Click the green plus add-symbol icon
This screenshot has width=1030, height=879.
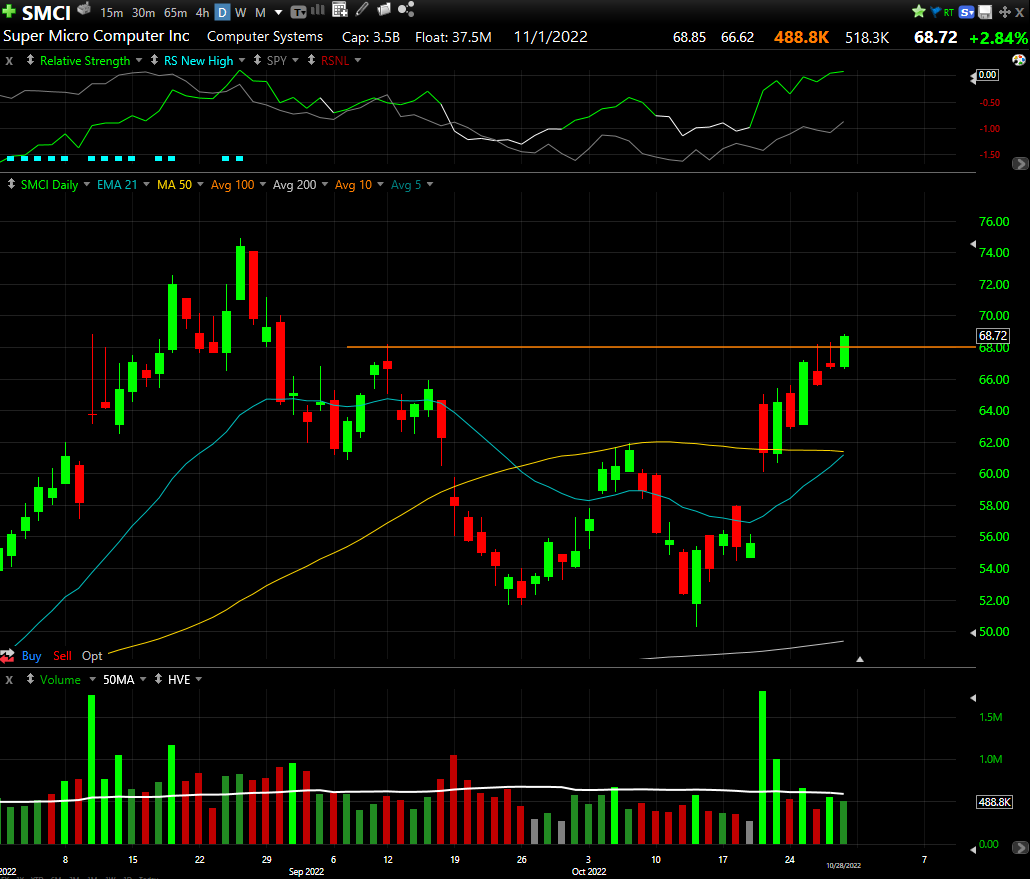click(x=9, y=11)
